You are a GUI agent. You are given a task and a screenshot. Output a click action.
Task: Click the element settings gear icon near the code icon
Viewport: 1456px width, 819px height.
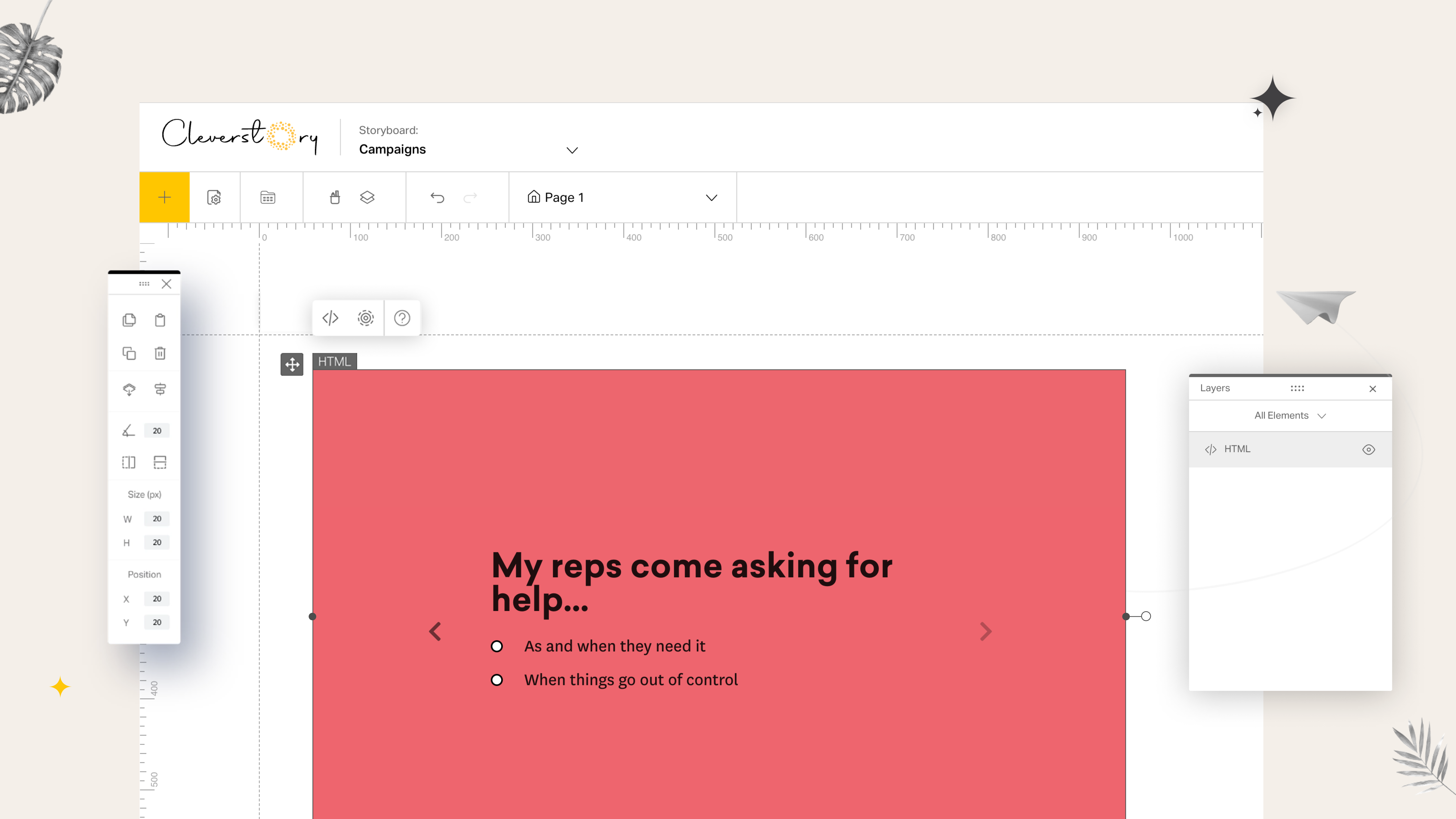[366, 318]
